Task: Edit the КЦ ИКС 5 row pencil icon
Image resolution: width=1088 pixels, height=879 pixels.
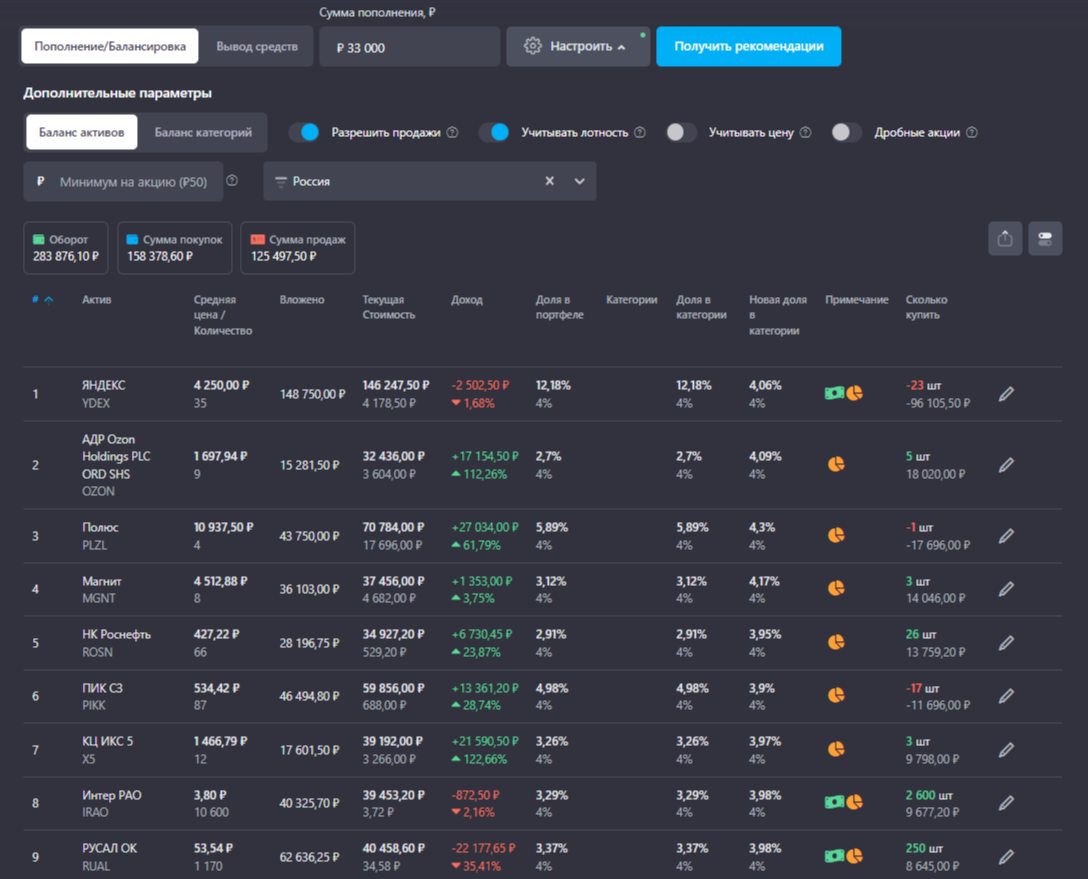Action: [x=1006, y=750]
